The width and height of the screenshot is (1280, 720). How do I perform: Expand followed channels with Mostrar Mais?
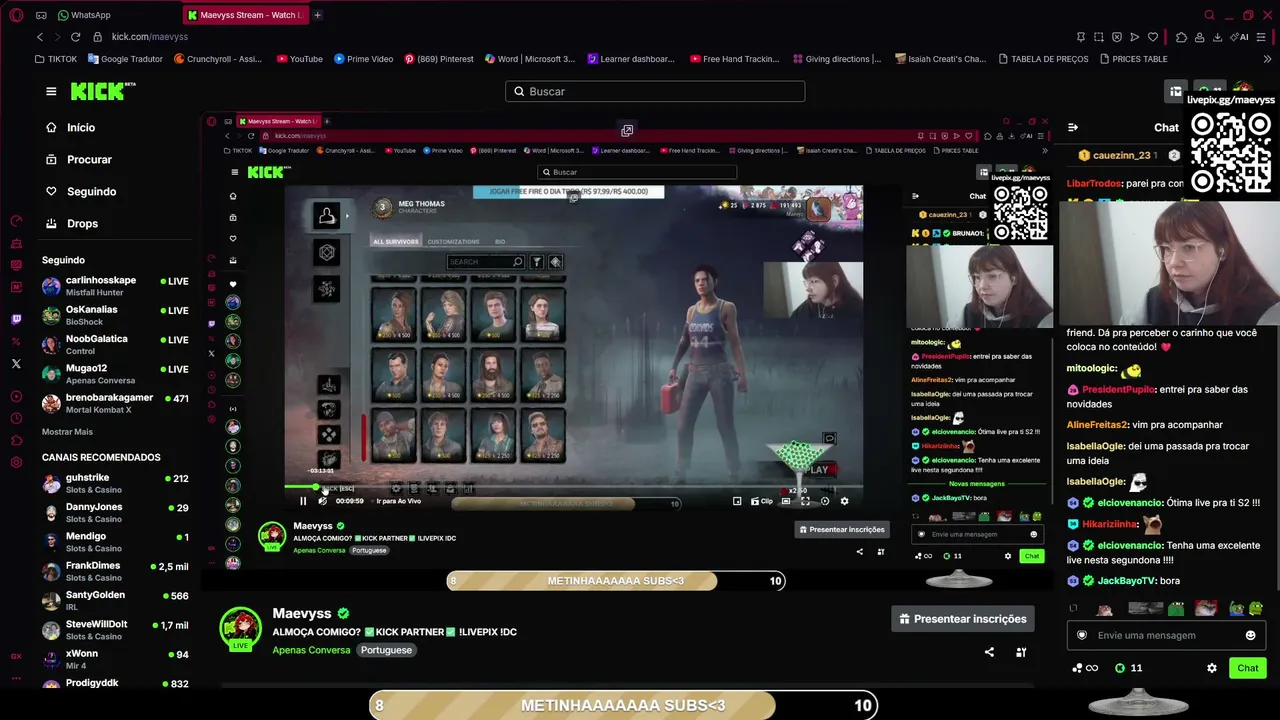(x=67, y=432)
